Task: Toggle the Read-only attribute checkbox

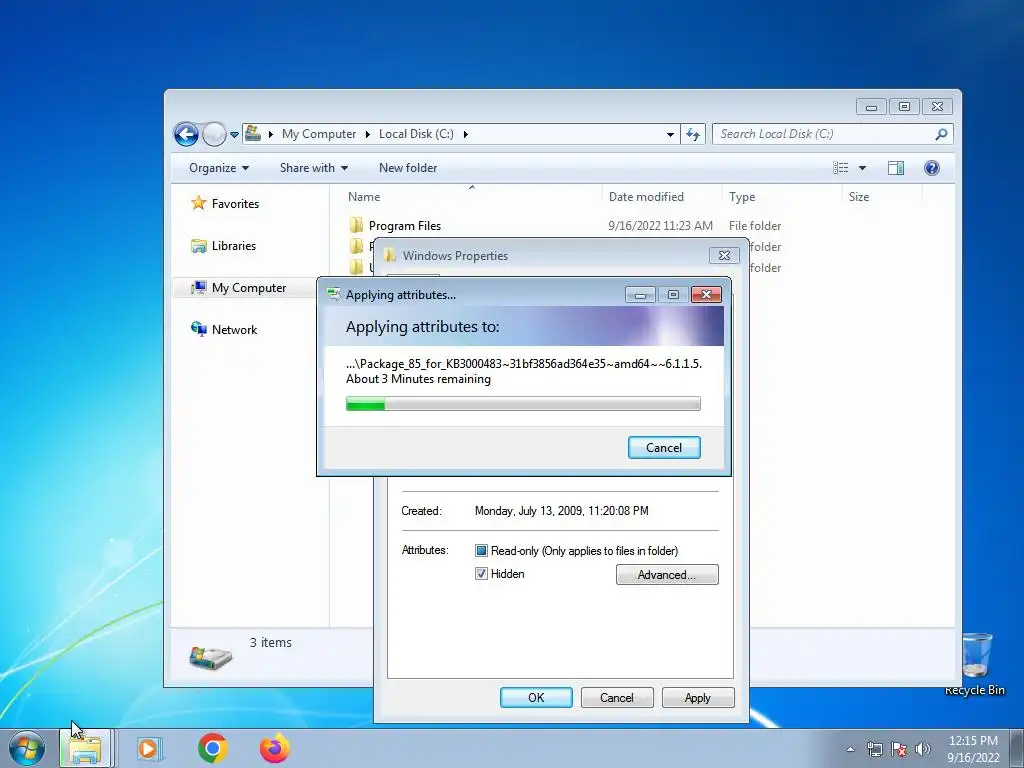Action: [481, 551]
